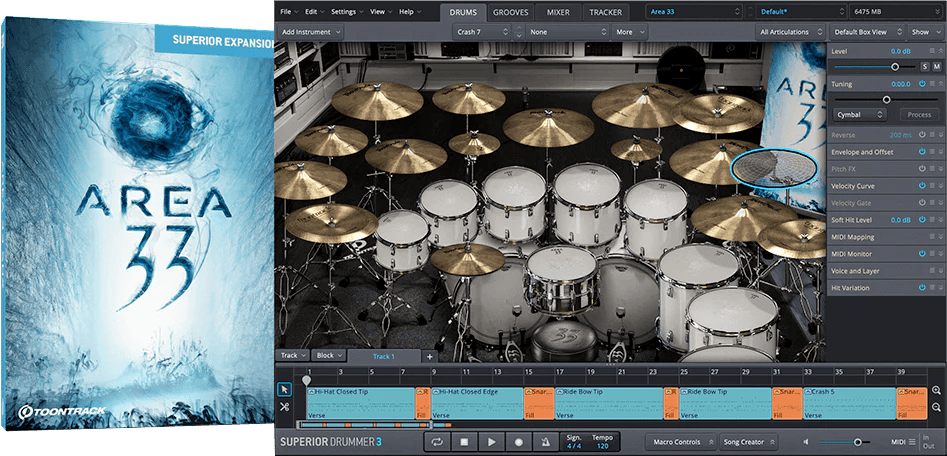
Task: Open the Default Box View dropdown
Action: (x=867, y=32)
